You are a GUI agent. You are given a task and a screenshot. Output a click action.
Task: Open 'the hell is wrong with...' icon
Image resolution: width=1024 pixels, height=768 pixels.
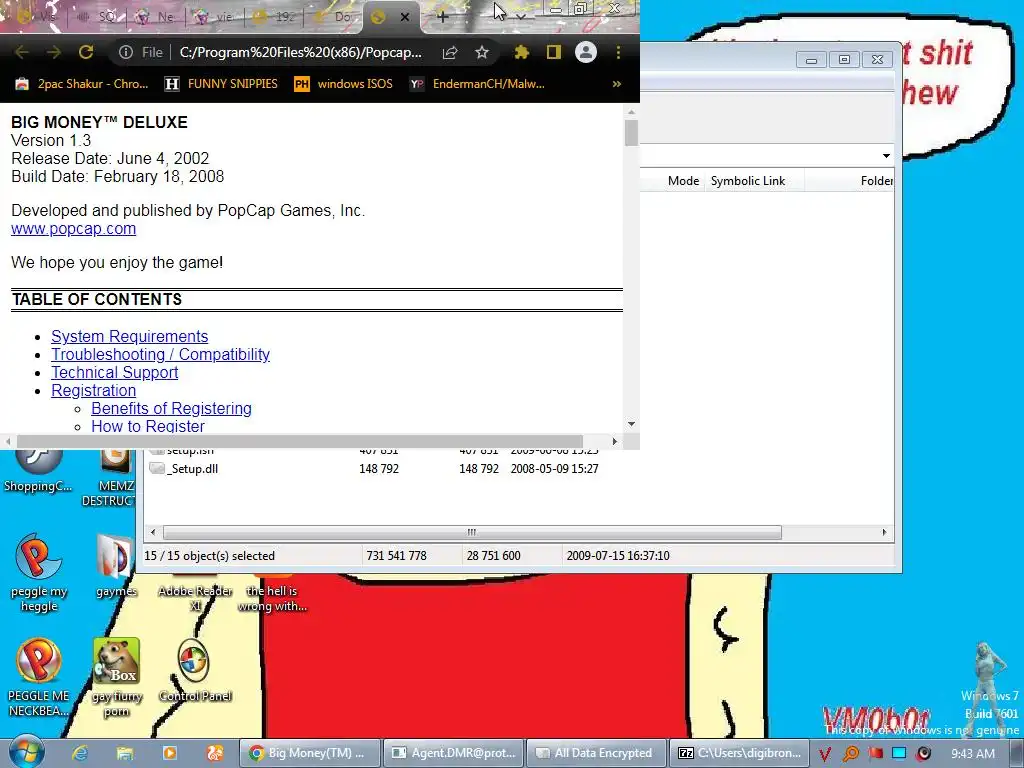pos(272,594)
